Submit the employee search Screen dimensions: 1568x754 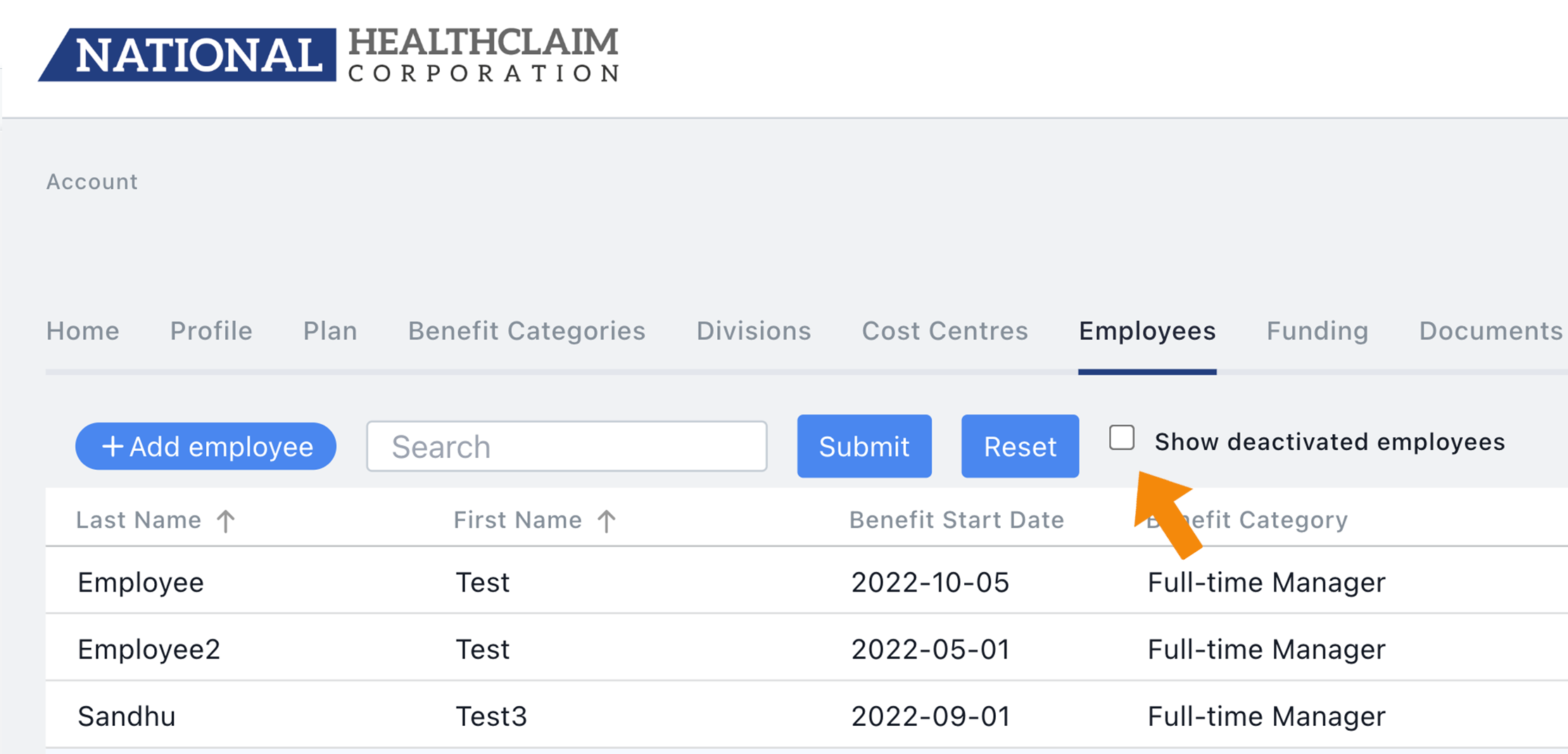864,446
